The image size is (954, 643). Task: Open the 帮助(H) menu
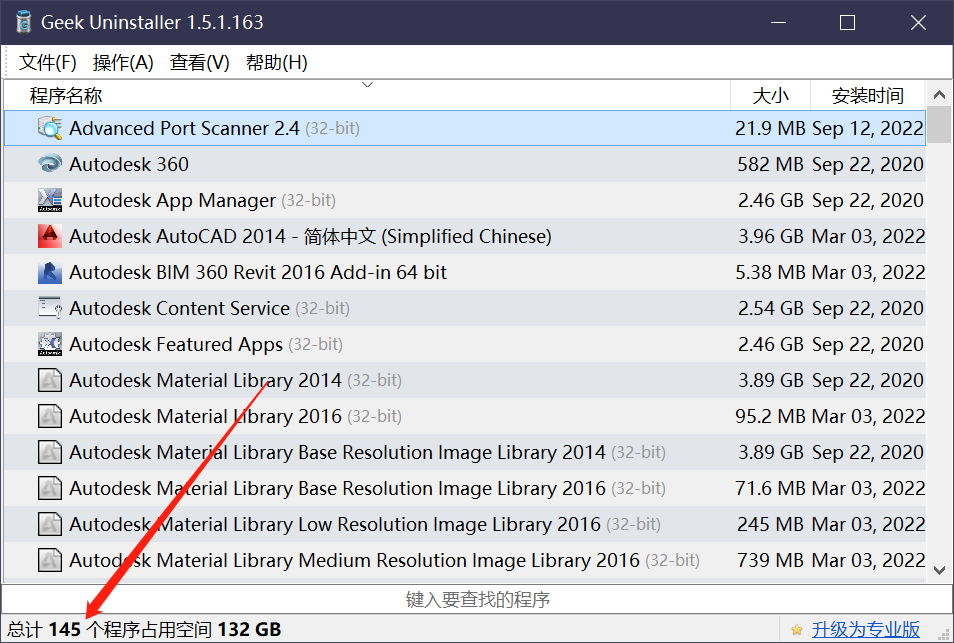click(x=277, y=62)
